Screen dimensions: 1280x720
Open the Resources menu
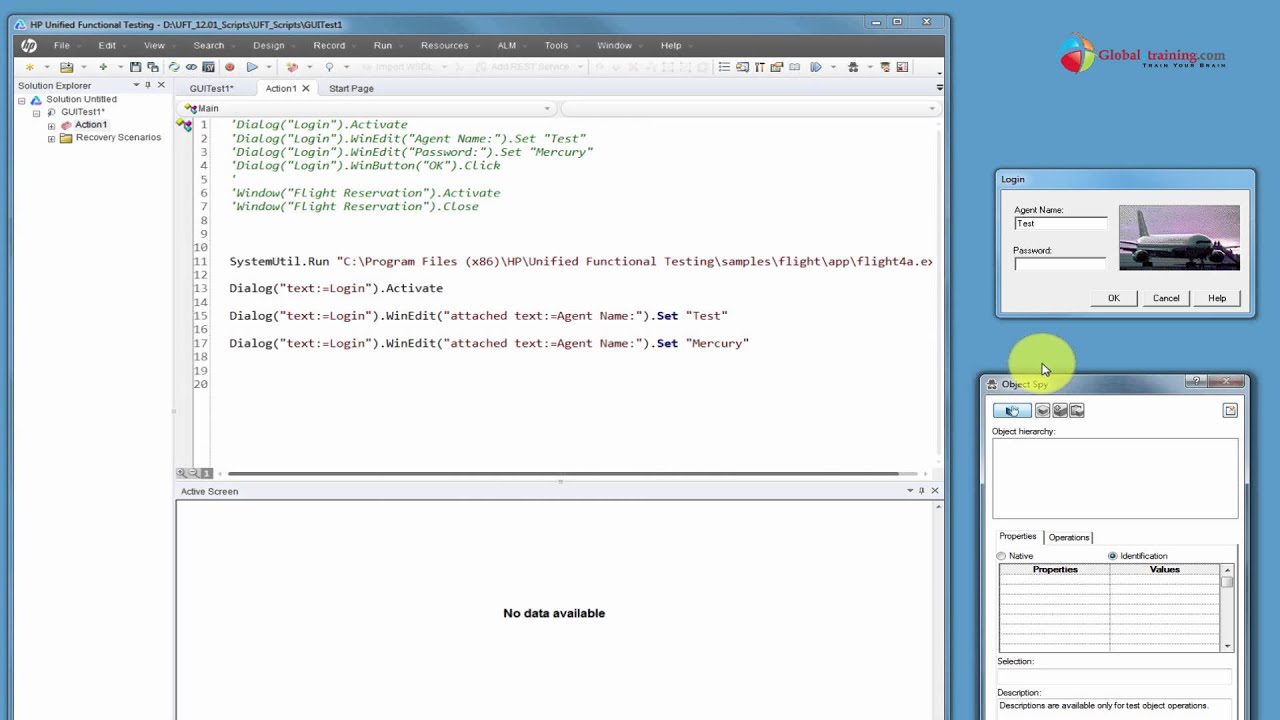444,45
